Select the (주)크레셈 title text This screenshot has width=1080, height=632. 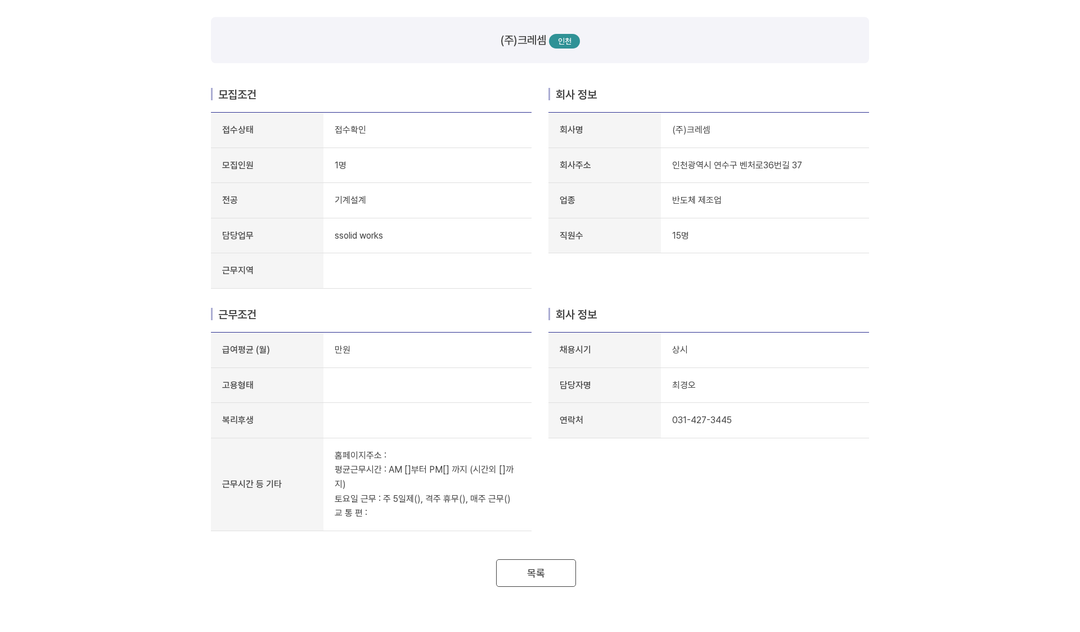523,41
